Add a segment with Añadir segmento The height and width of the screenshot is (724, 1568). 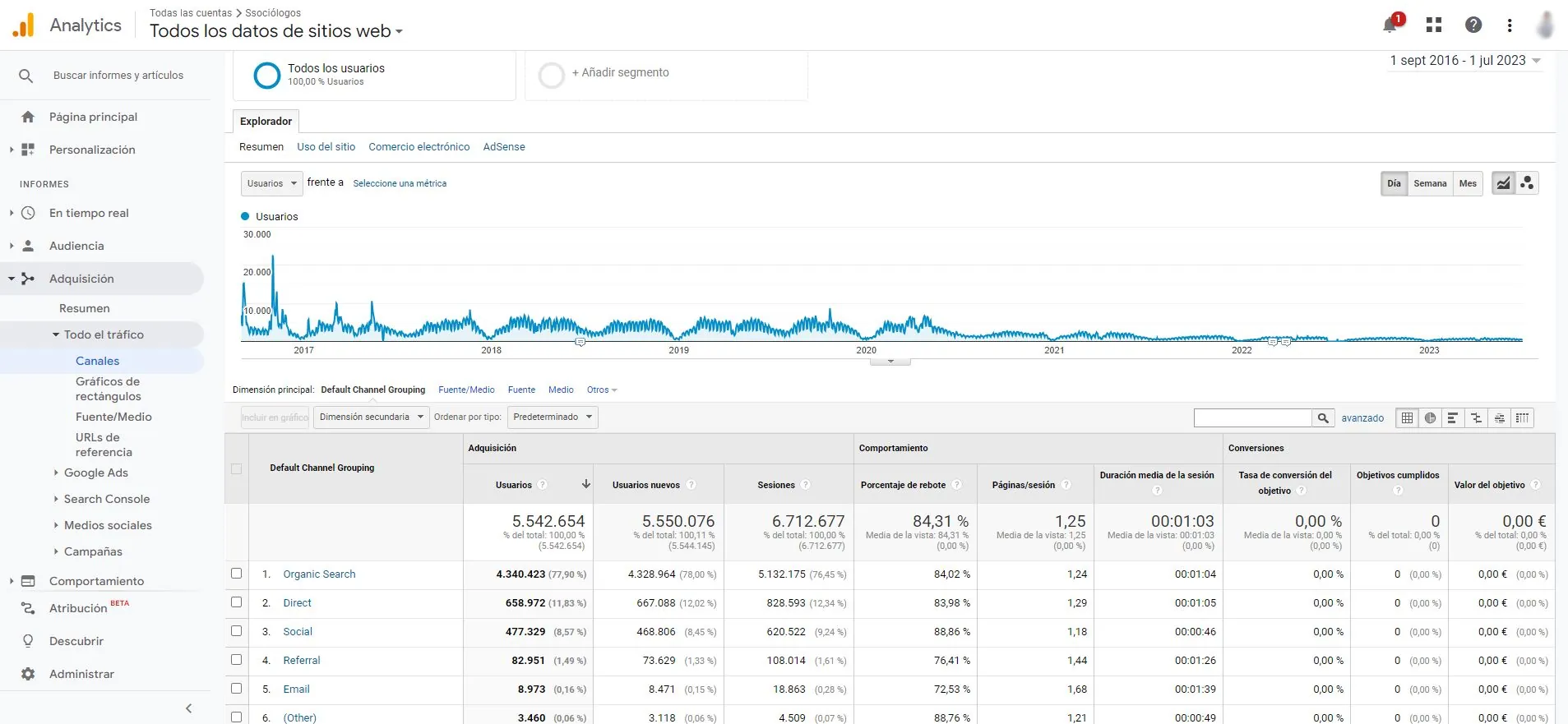point(620,72)
